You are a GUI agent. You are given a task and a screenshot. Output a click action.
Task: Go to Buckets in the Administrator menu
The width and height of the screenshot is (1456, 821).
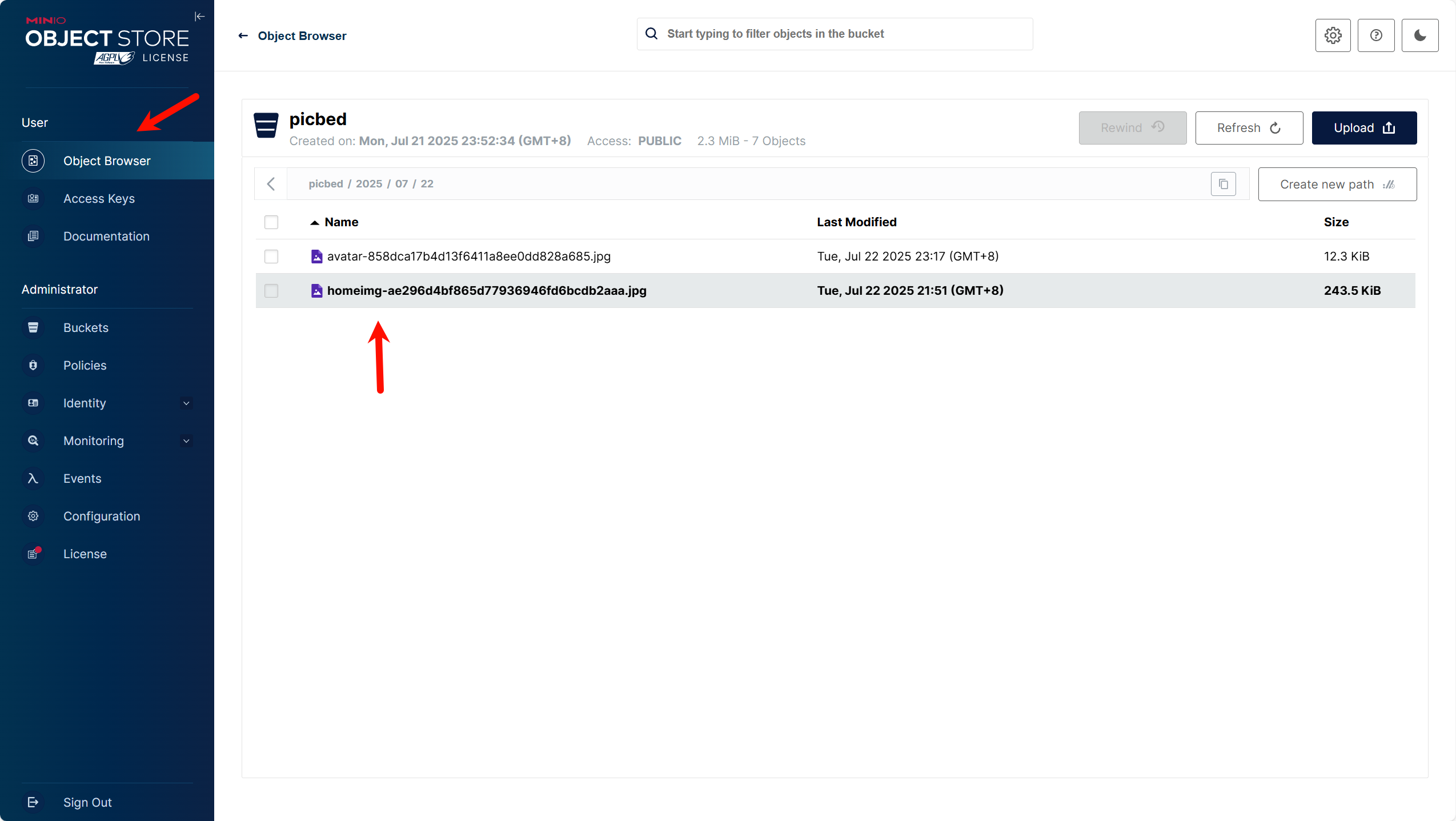tap(86, 328)
